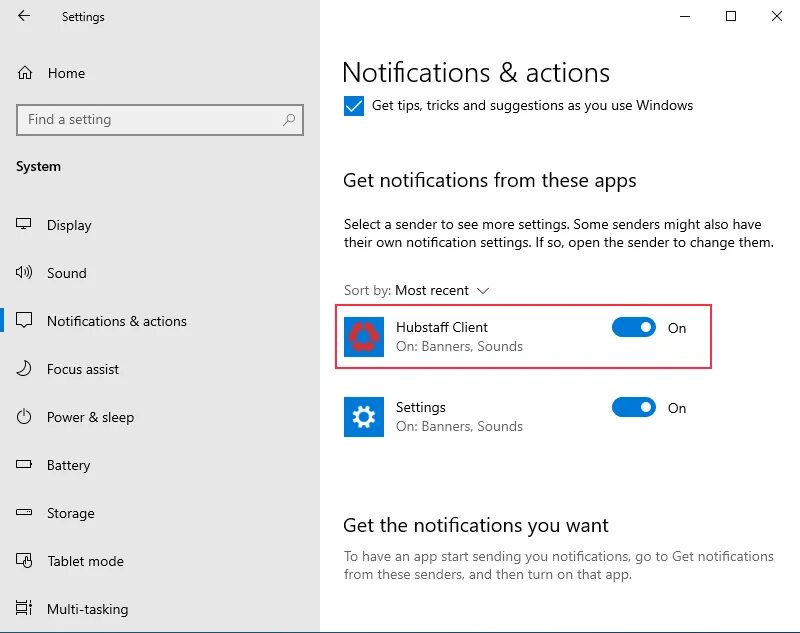800x633 pixels.
Task: Select Notifications & actions in sidebar
Action: [160, 321]
